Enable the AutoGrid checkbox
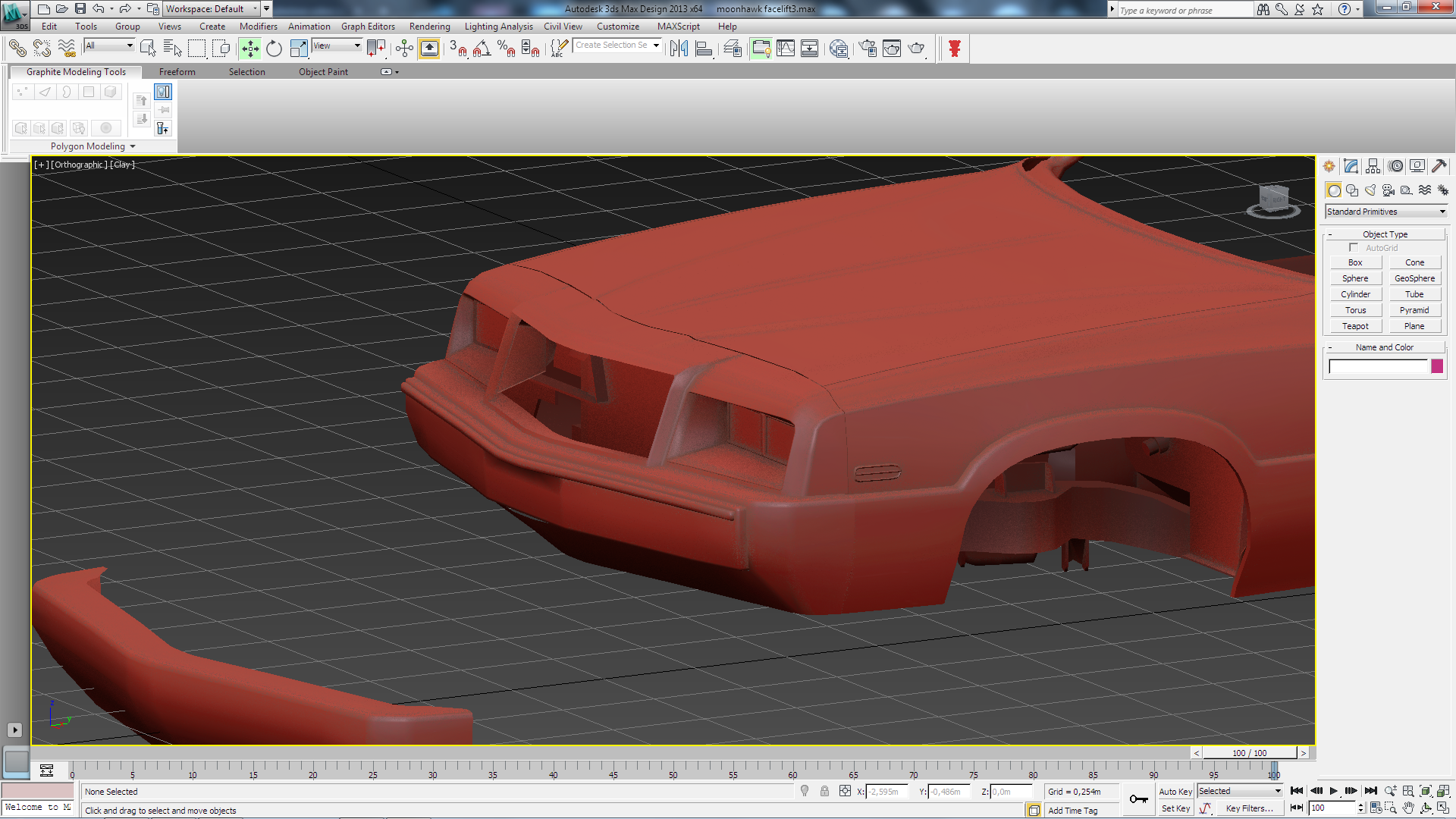The image size is (1456, 819). click(x=1354, y=247)
